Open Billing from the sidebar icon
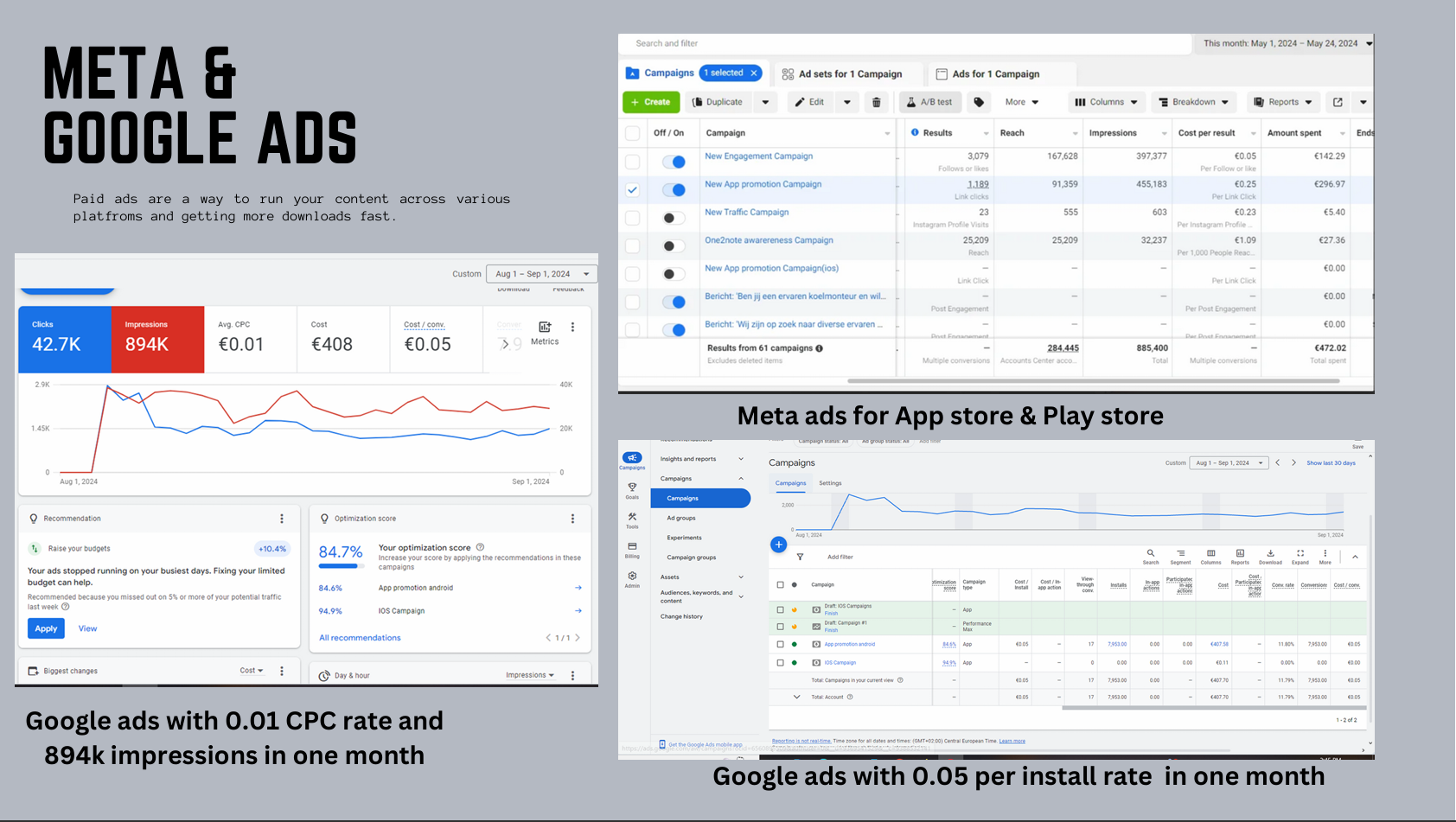 tap(632, 546)
